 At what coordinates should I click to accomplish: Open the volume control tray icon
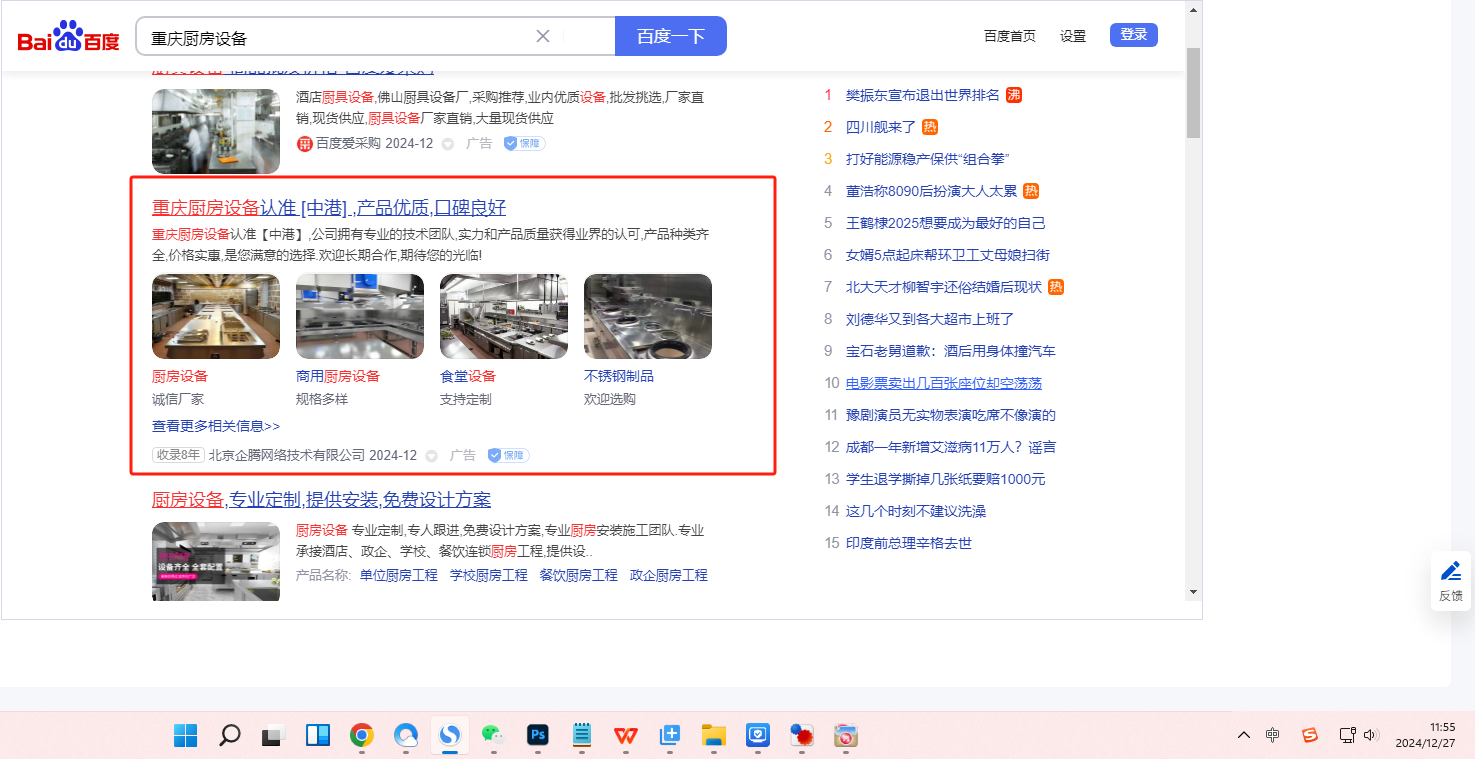click(x=1371, y=735)
